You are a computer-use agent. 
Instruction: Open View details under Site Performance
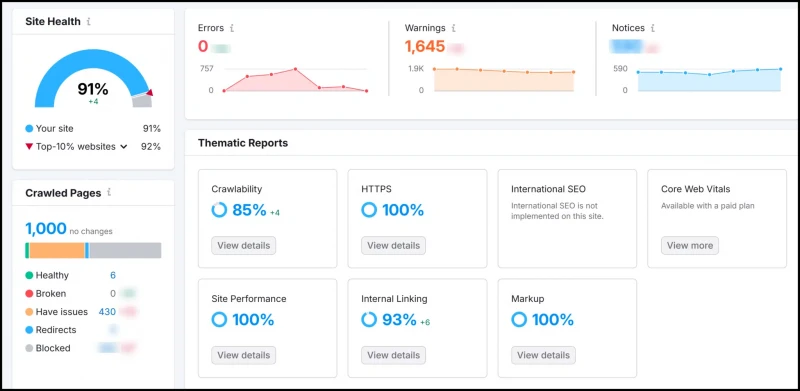(x=244, y=355)
